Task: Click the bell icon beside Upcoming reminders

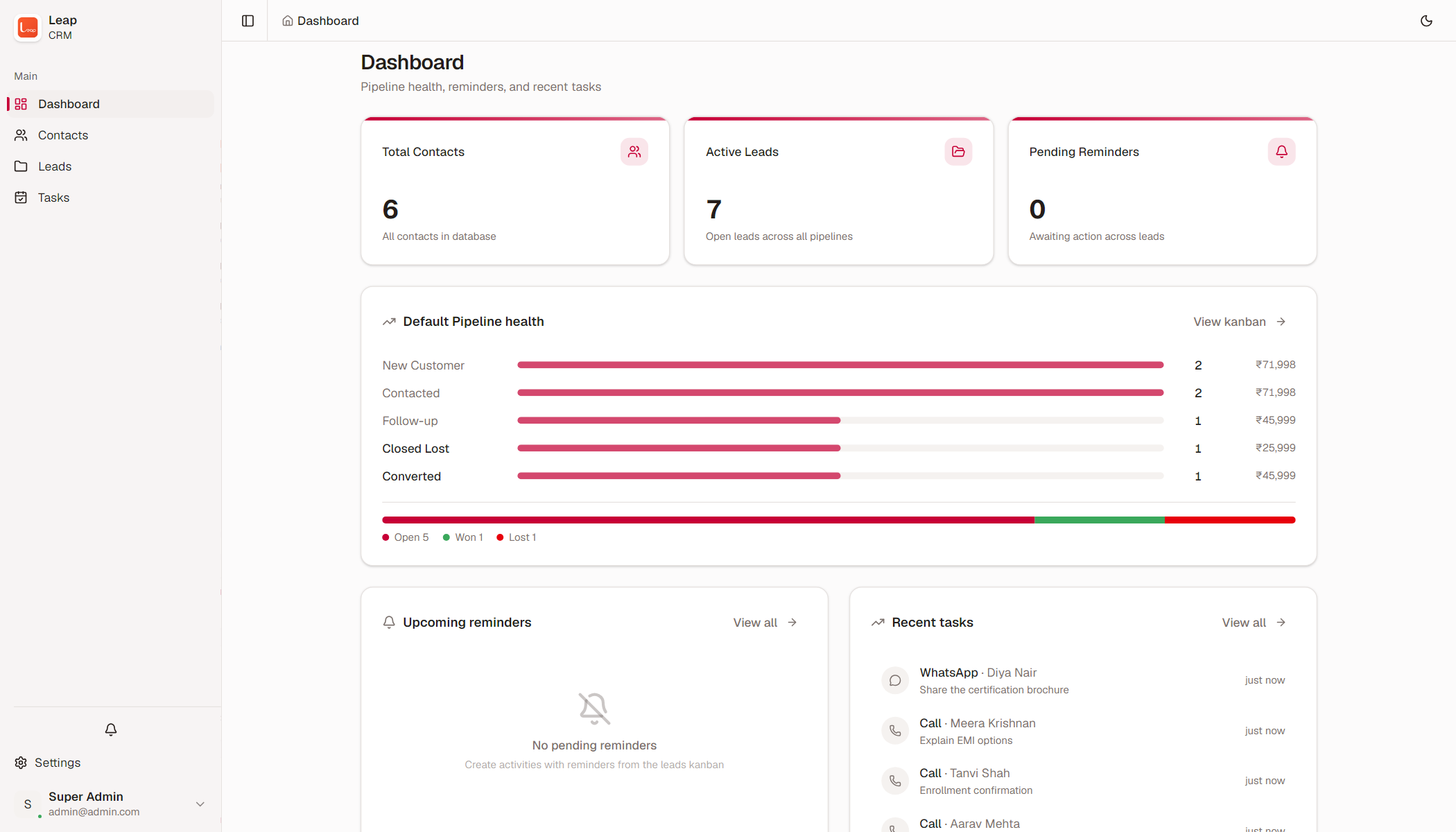Action: [x=389, y=623]
